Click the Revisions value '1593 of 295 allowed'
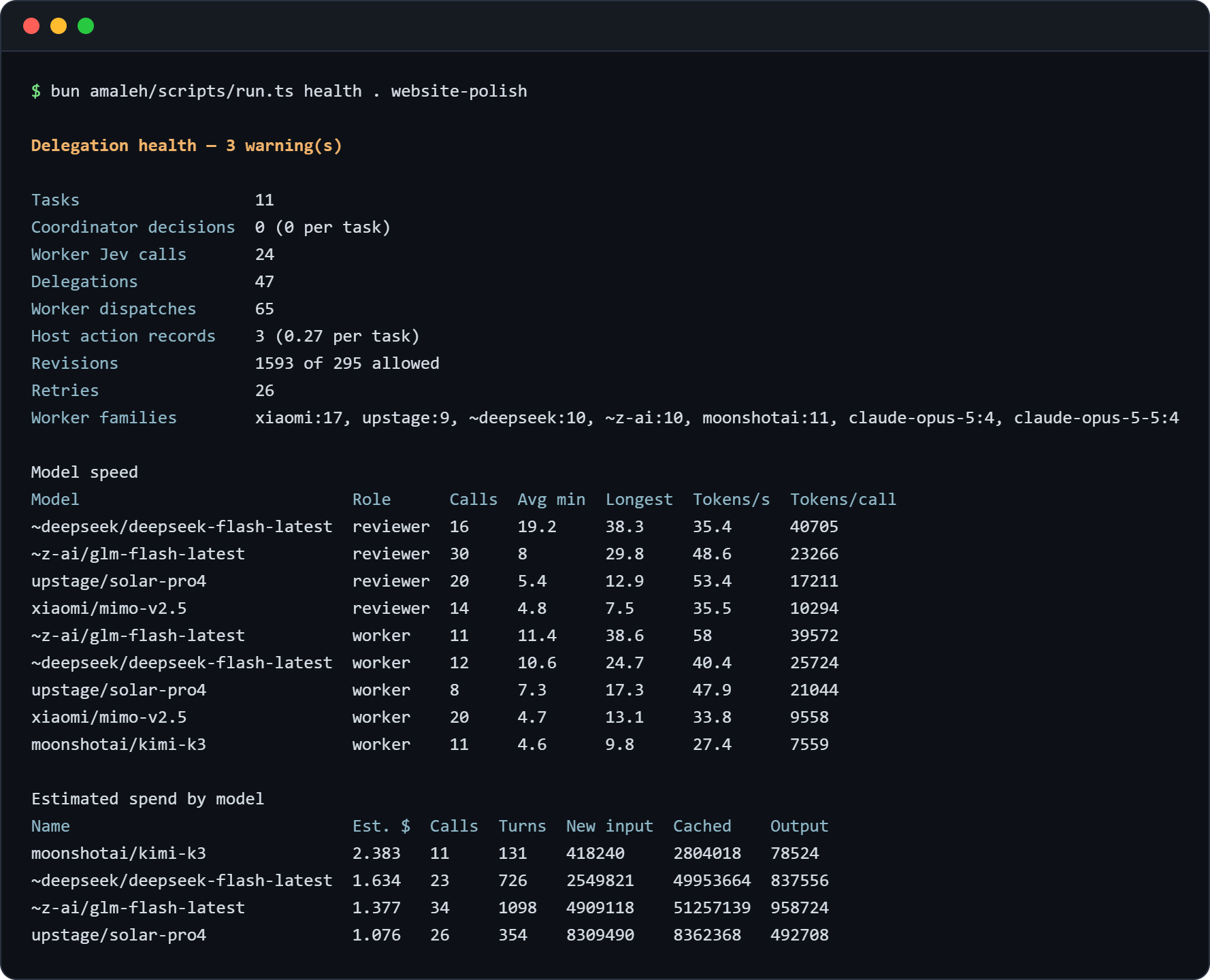Screen dimensions: 1210x980 coord(347,363)
